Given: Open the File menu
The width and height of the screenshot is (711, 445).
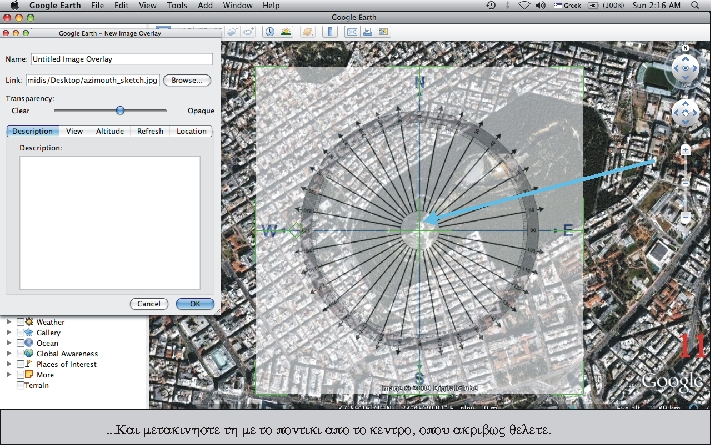Looking at the screenshot, I should (97, 5).
